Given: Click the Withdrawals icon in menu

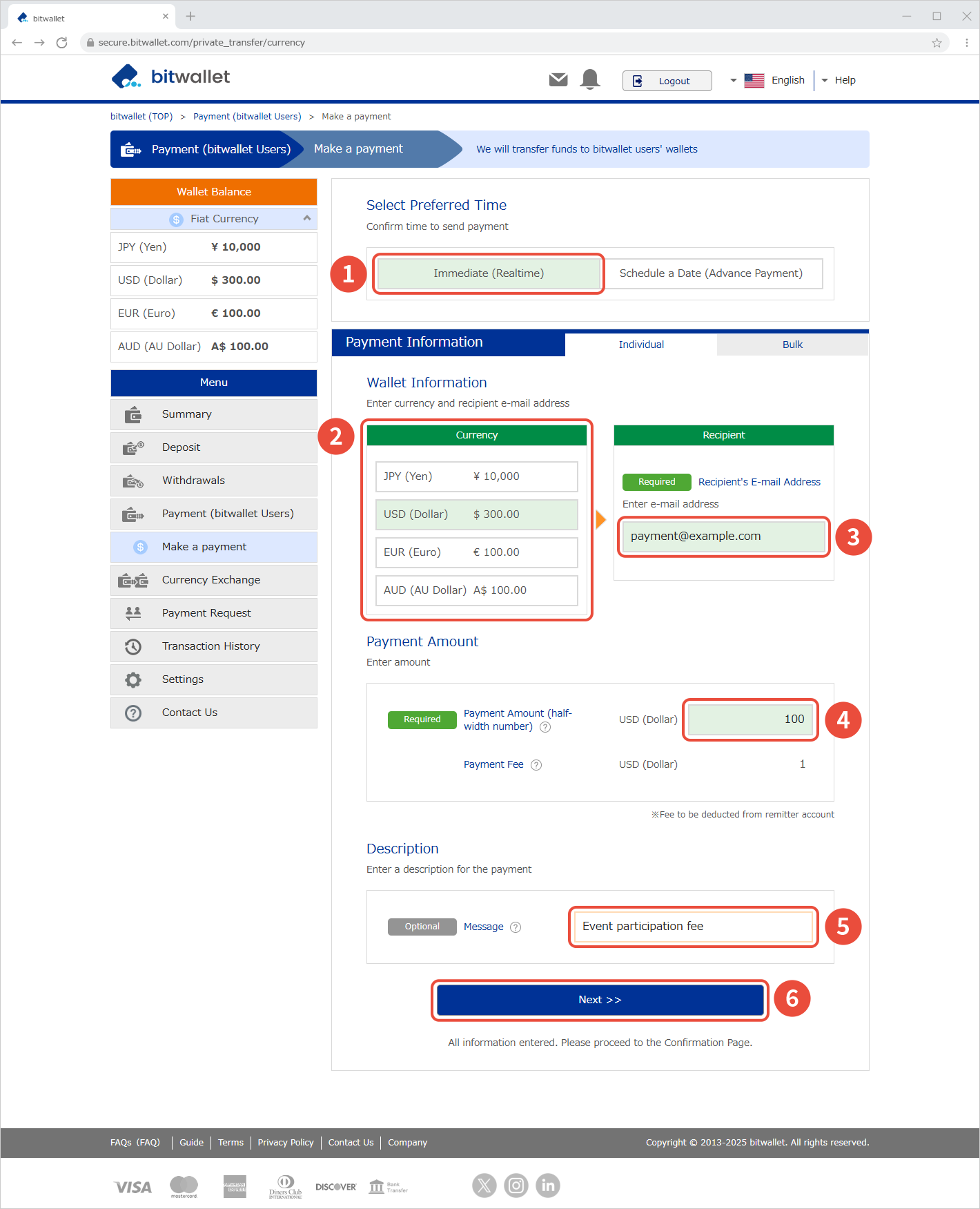Looking at the screenshot, I should tap(133, 481).
